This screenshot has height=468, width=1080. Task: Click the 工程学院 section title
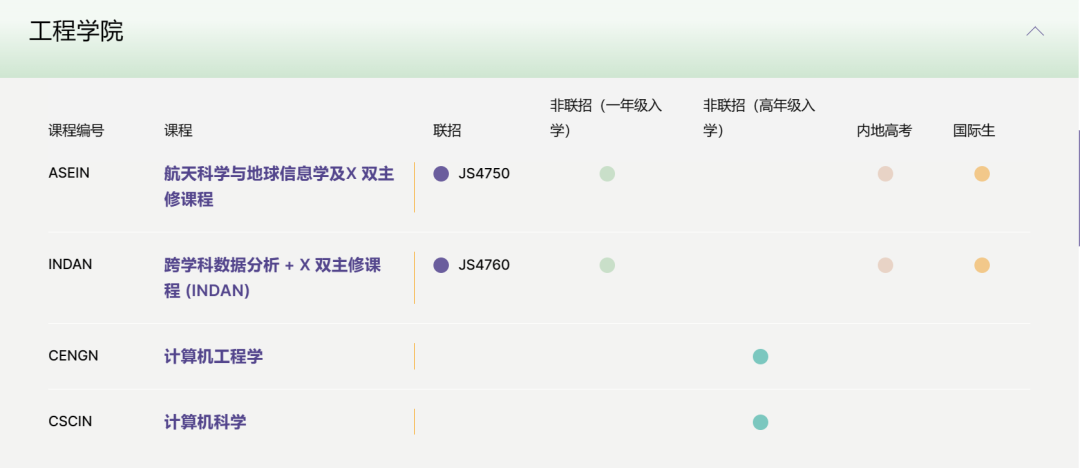click(x=76, y=32)
